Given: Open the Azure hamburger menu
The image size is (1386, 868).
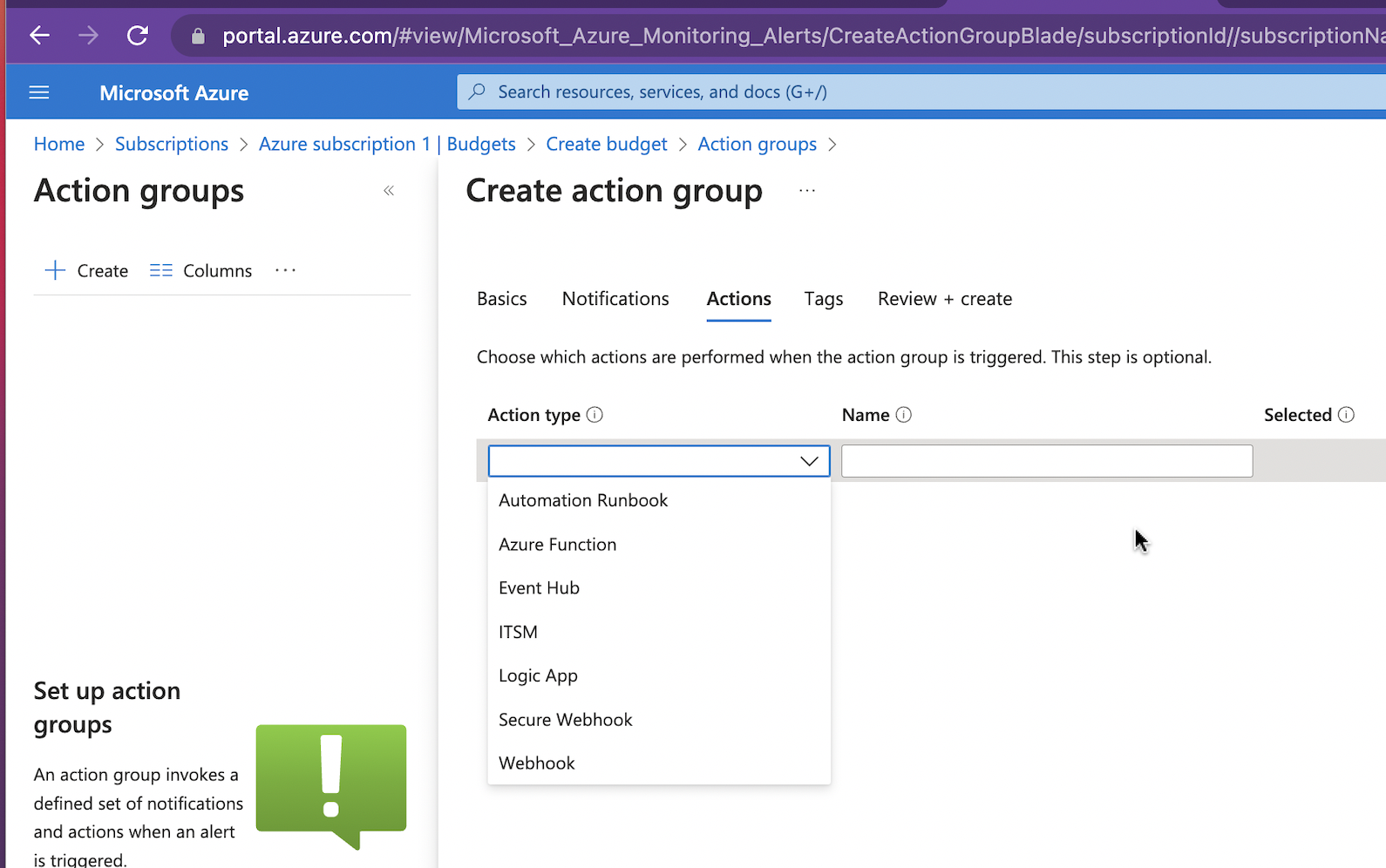Looking at the screenshot, I should (39, 92).
